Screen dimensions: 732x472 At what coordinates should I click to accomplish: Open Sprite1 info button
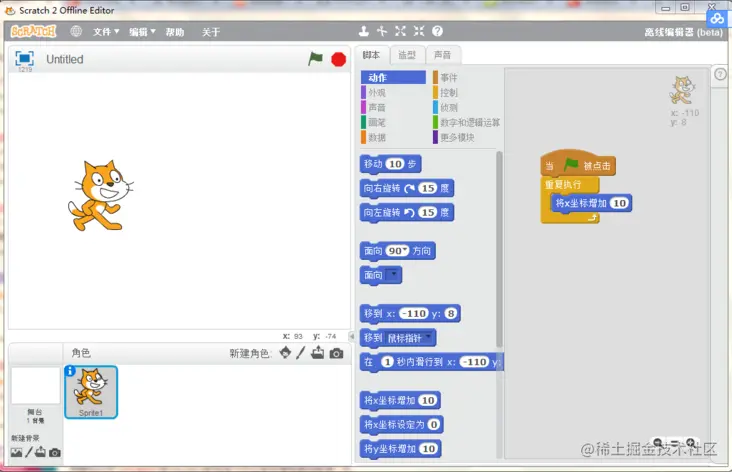[70, 371]
